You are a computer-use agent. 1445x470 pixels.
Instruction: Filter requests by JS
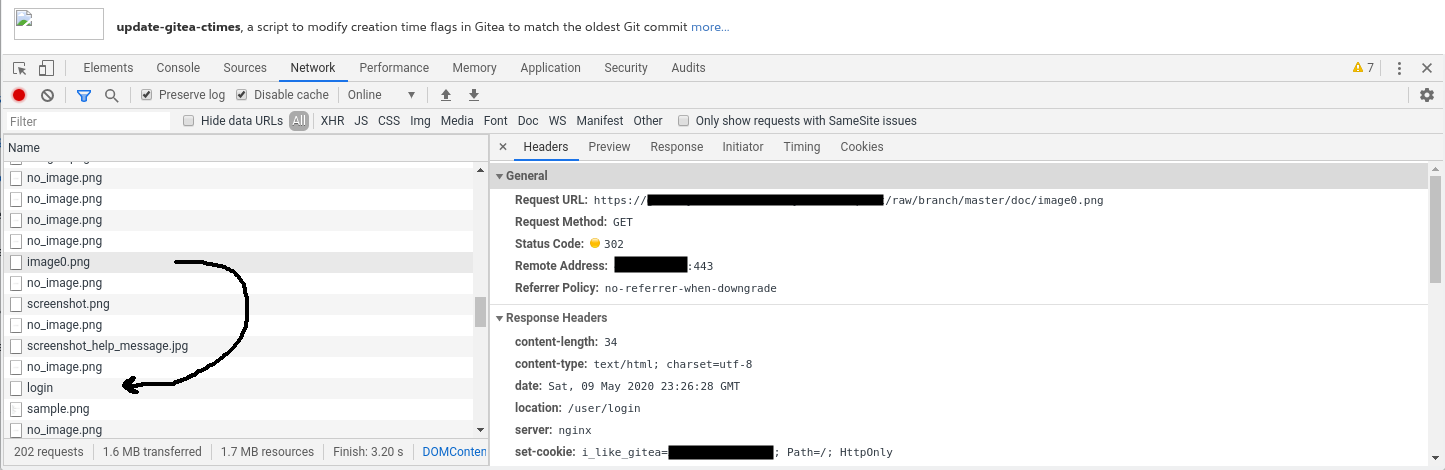[x=361, y=121]
